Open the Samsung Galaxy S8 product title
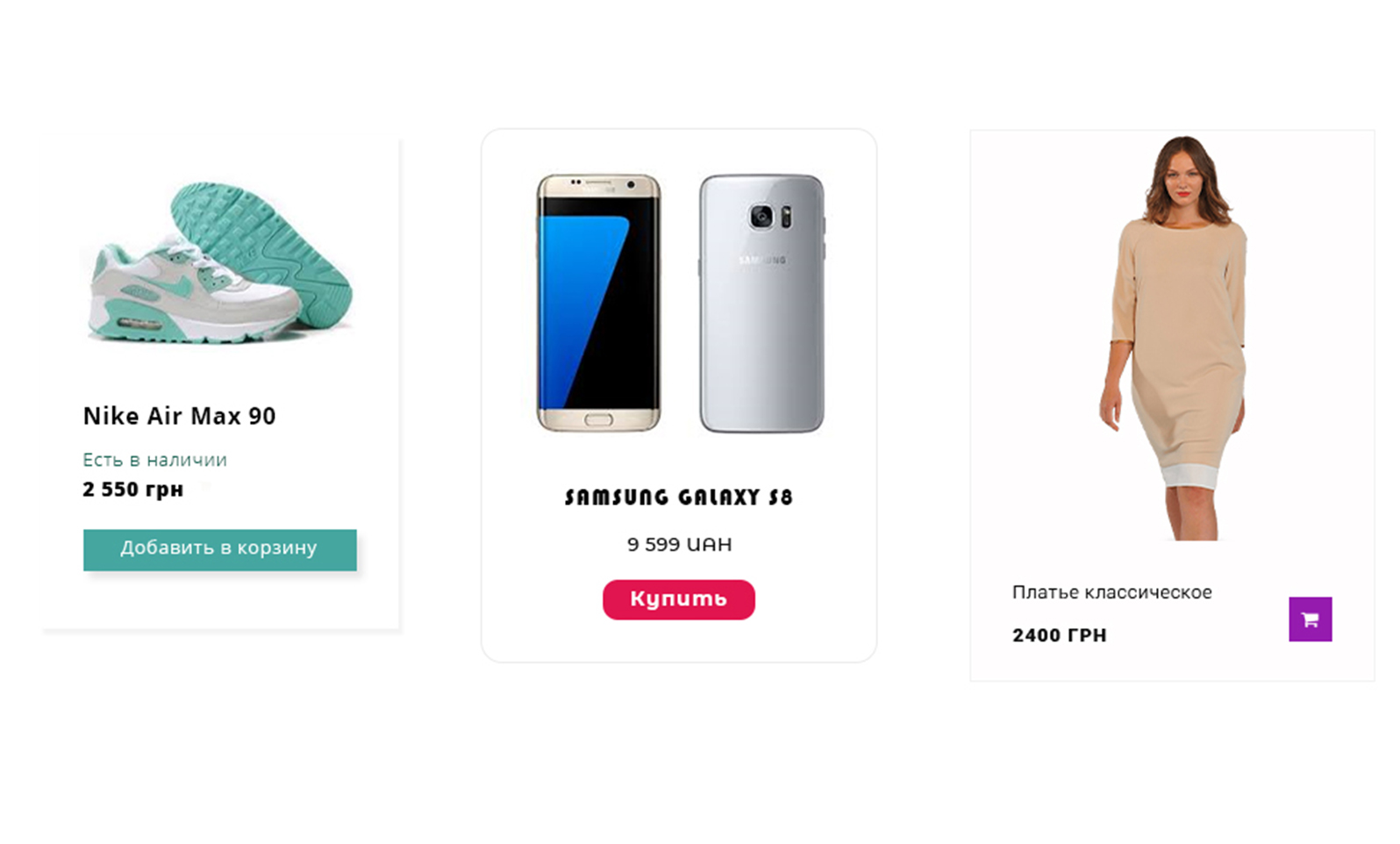1400x844 pixels. (678, 497)
